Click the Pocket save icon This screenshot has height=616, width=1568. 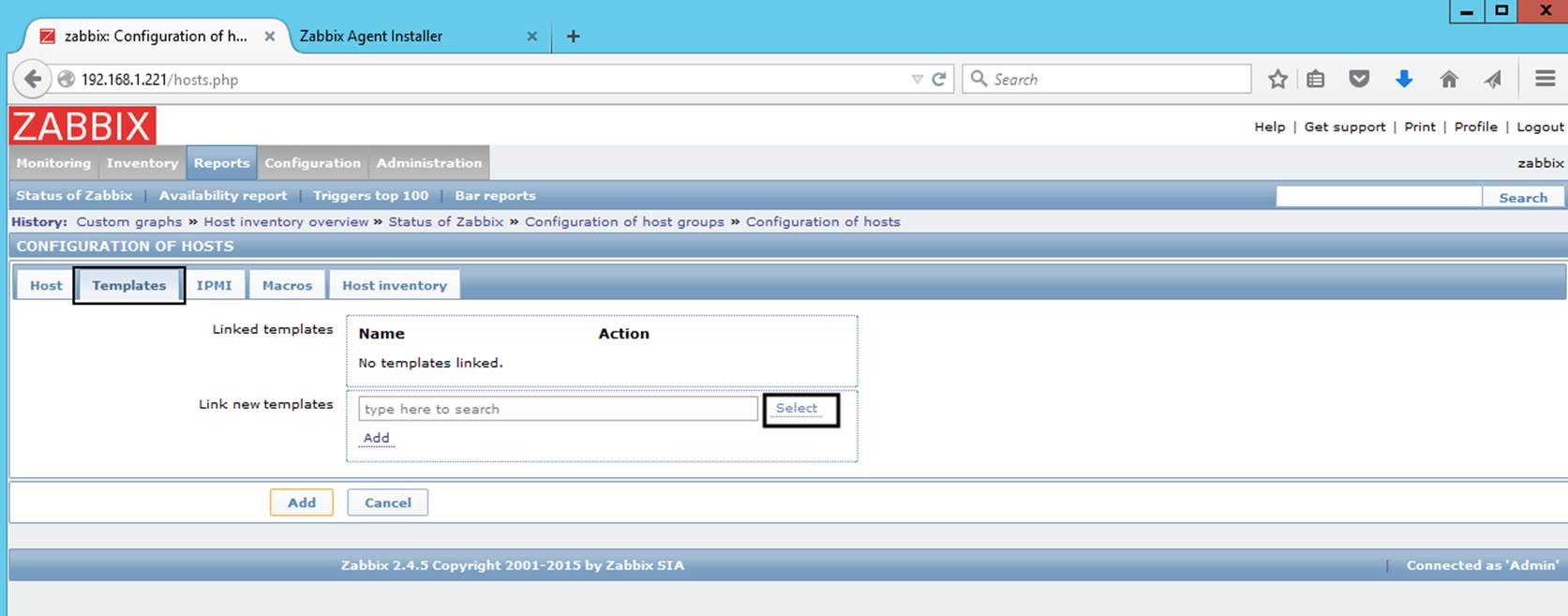tap(1359, 80)
